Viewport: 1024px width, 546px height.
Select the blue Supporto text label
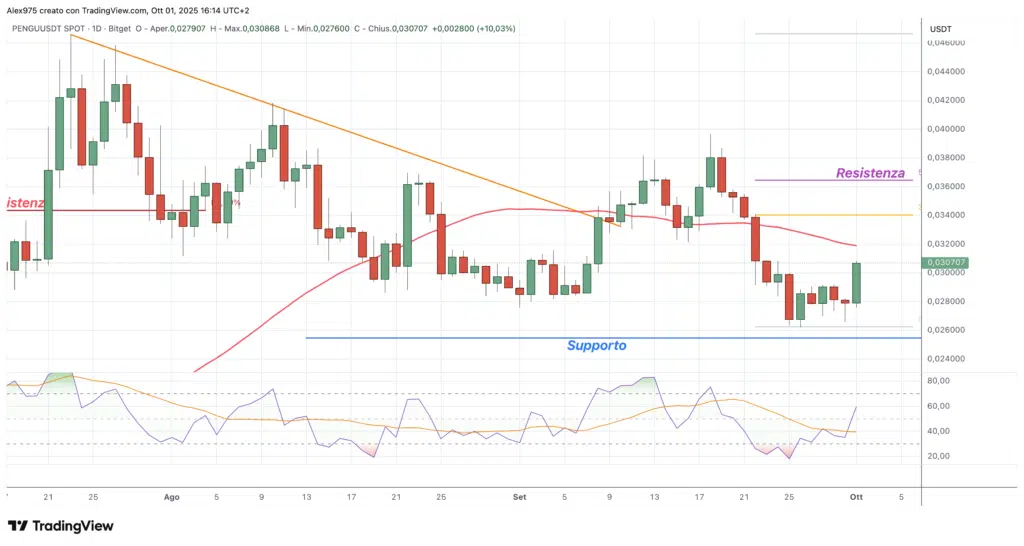(596, 346)
